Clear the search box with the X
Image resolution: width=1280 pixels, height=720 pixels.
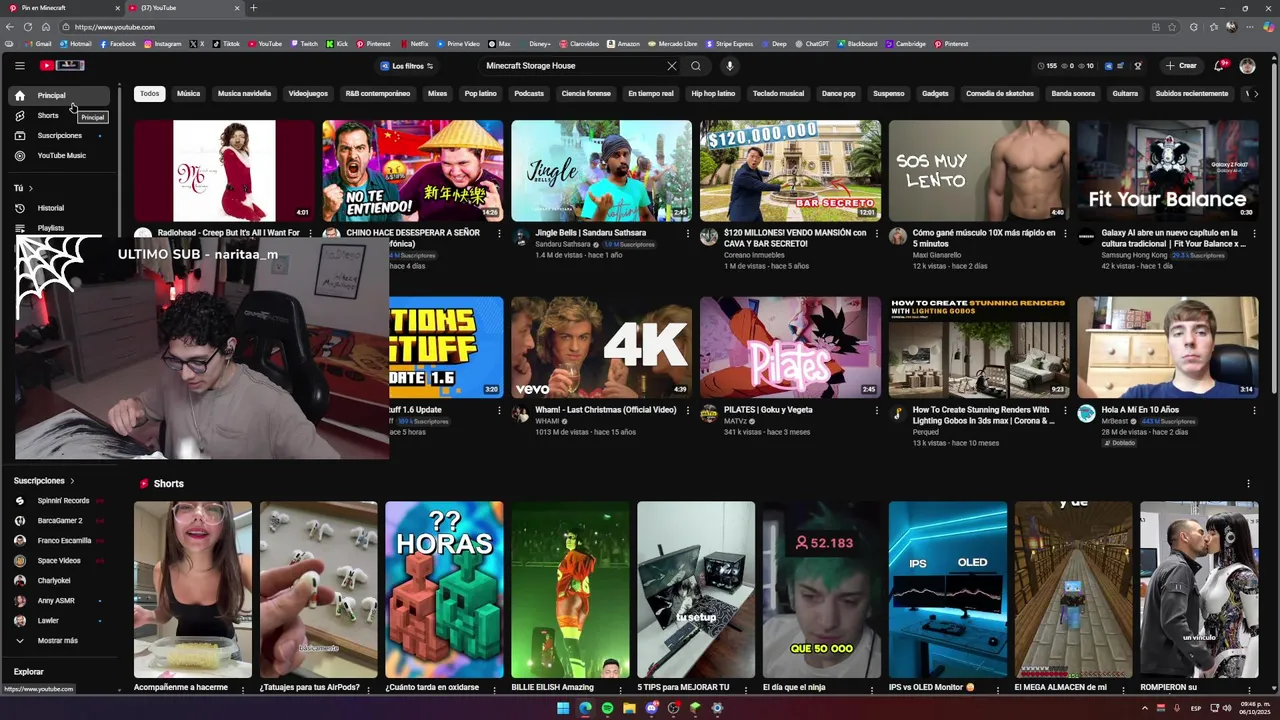tap(672, 66)
